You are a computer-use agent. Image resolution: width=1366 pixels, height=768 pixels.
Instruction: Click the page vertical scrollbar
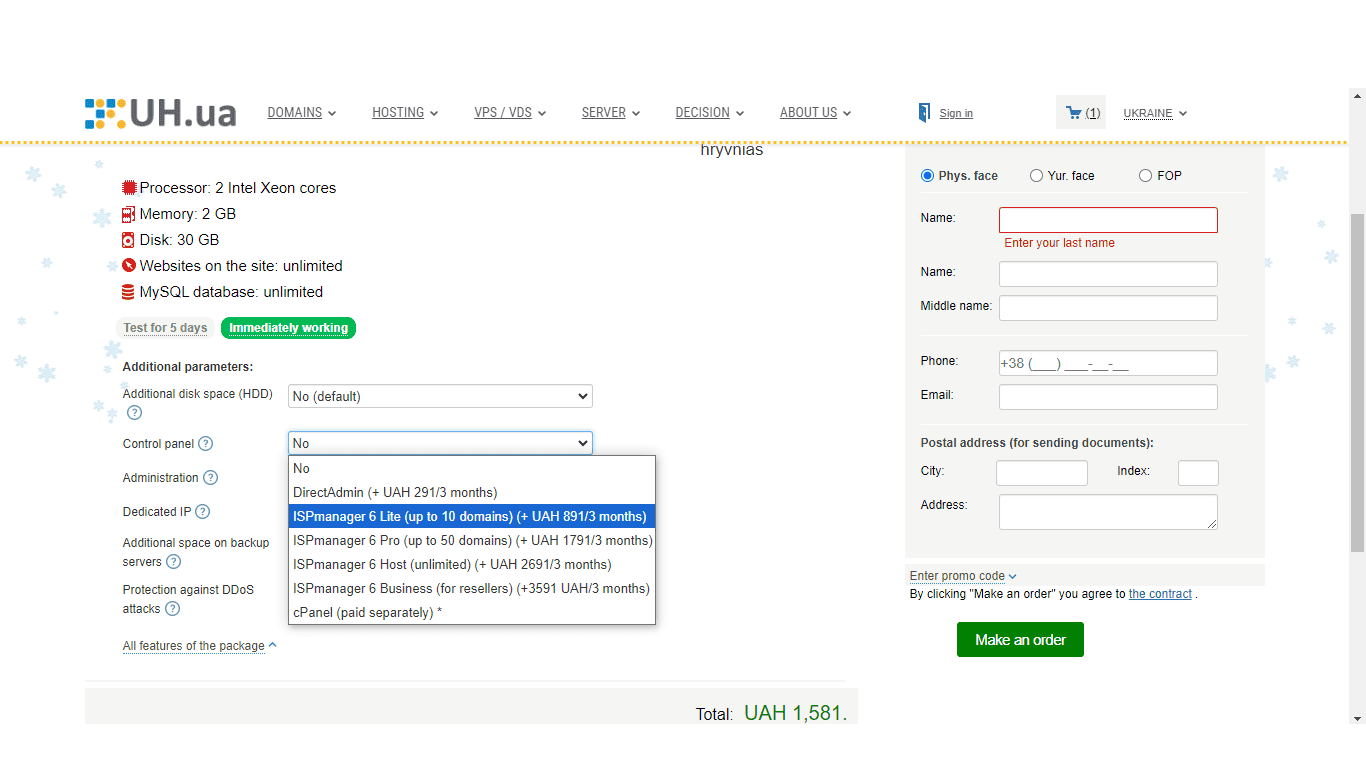pos(1357,382)
